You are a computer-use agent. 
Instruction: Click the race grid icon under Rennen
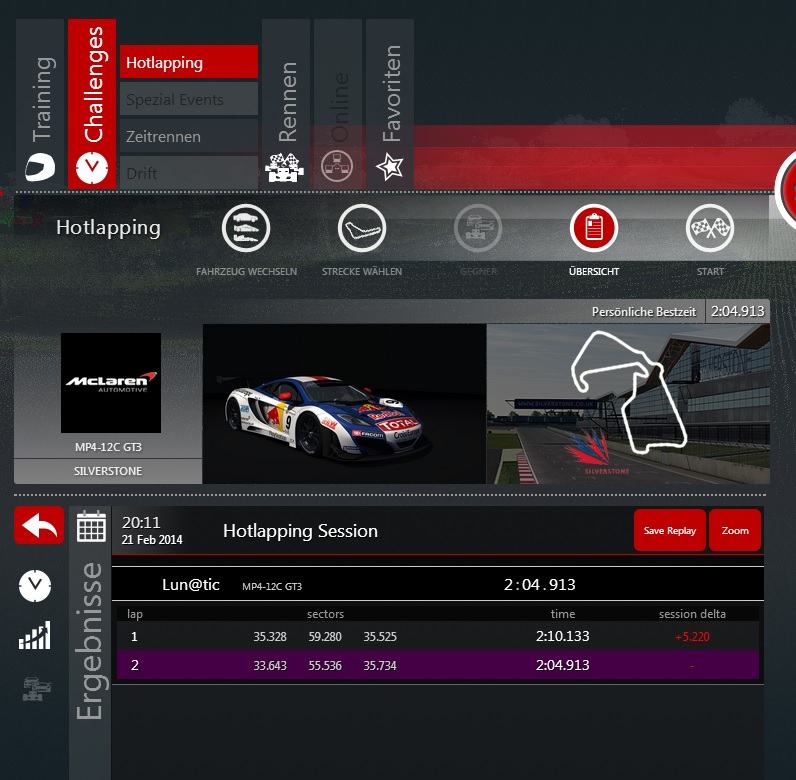[284, 167]
